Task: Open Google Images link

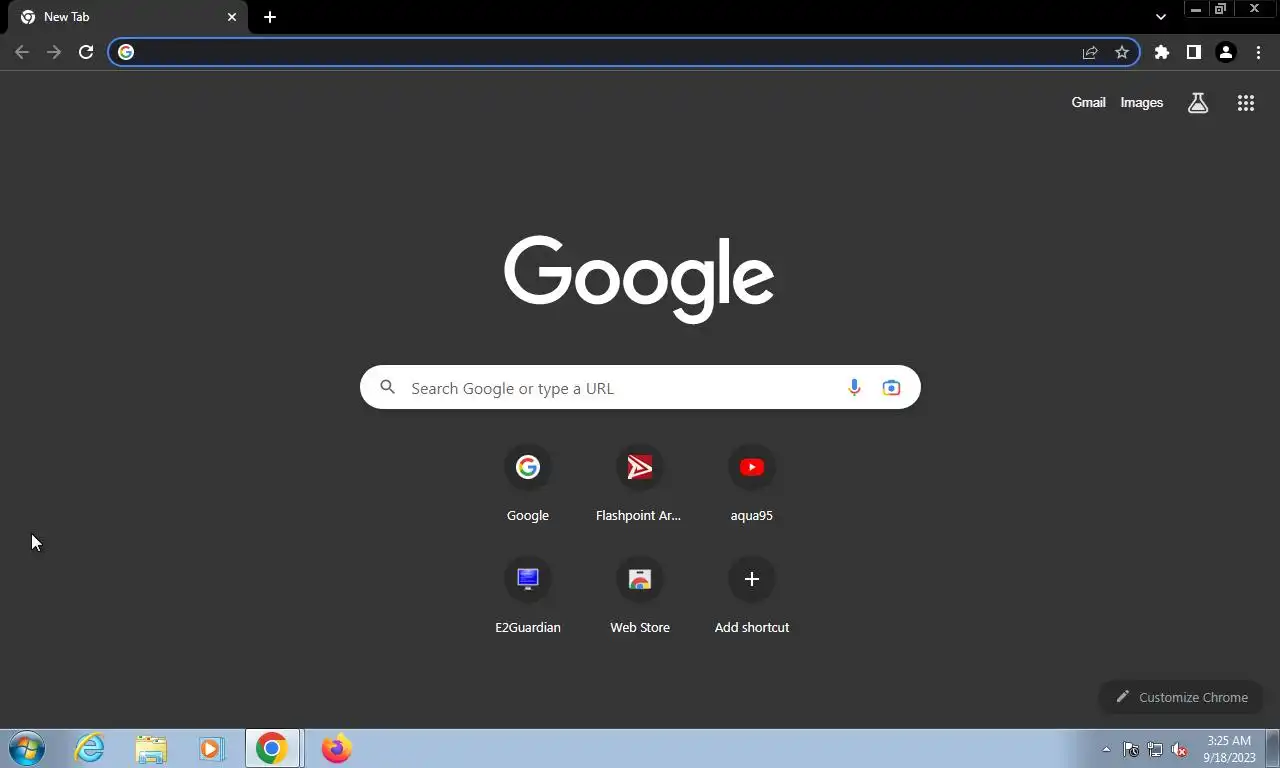Action: (1141, 102)
